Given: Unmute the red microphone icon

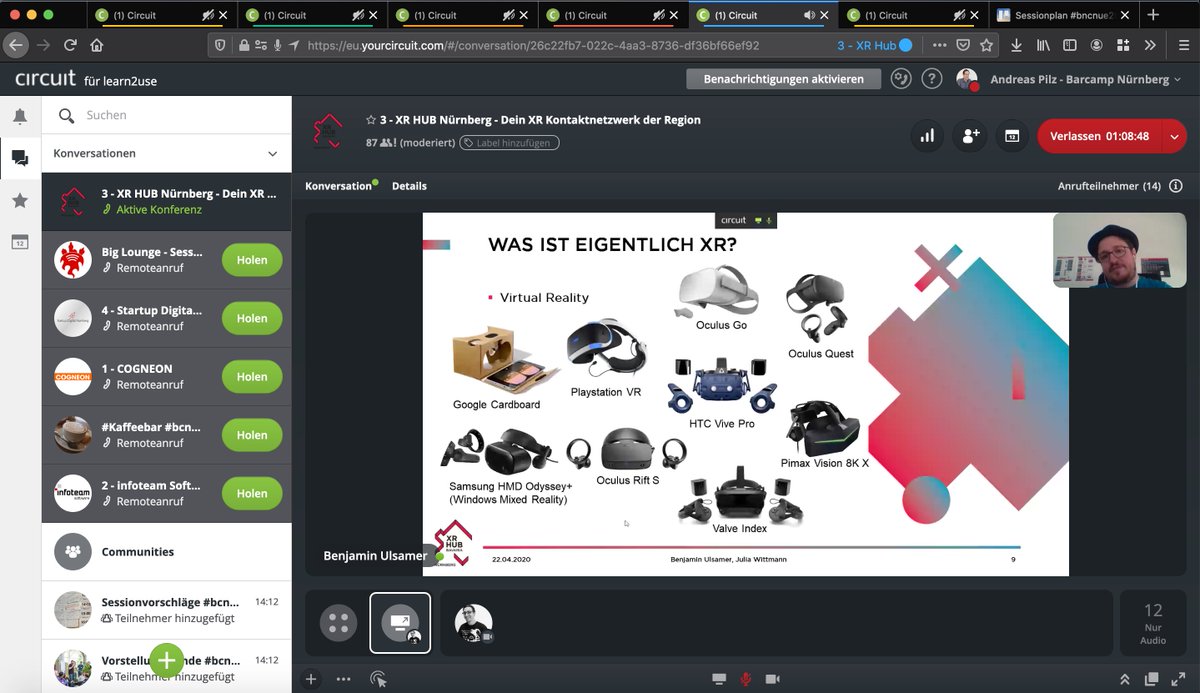Looking at the screenshot, I should [x=745, y=679].
